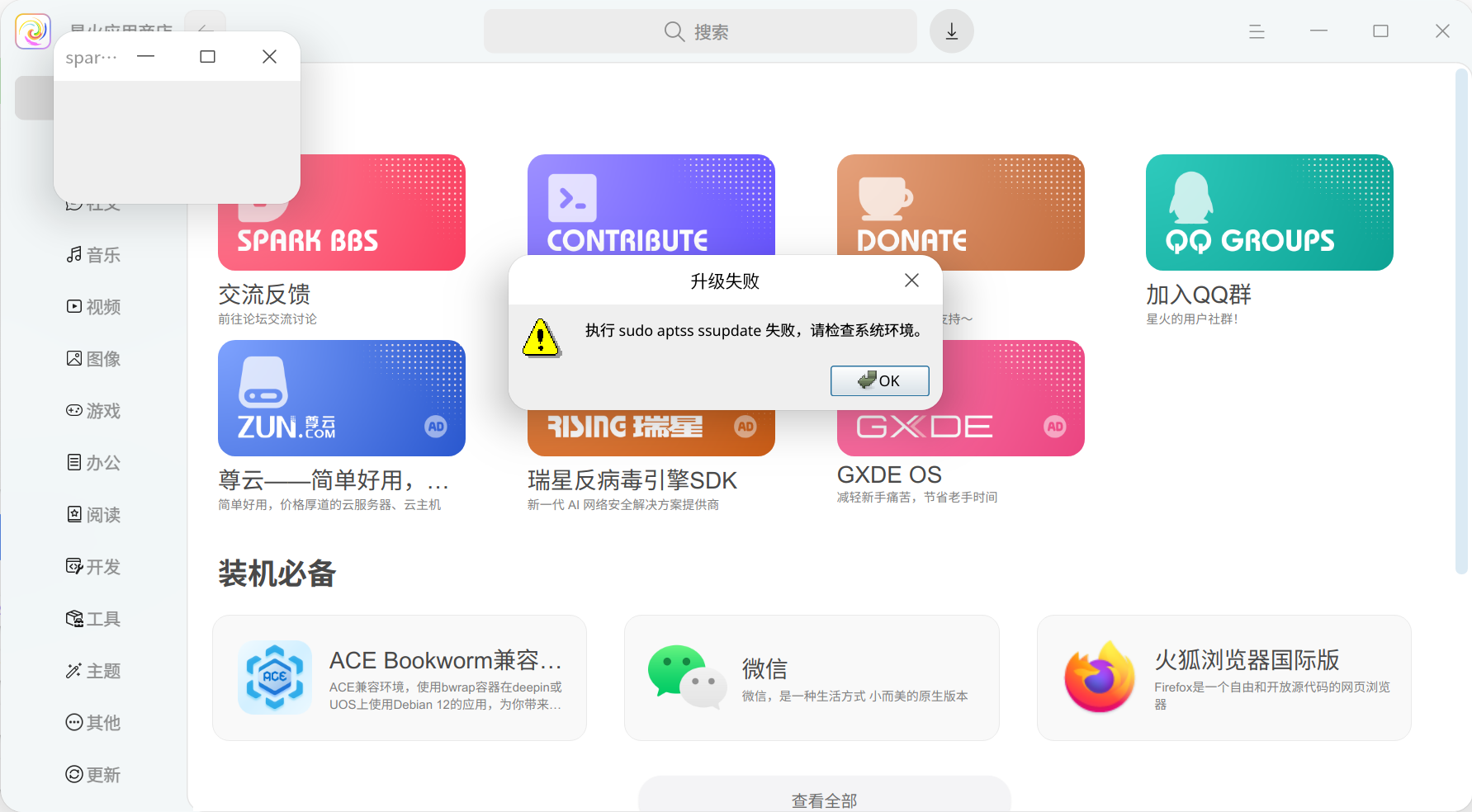This screenshot has height=812, width=1472.
Task: Click terminal icon on CONTRIBUTE banner
Action: coord(573,198)
